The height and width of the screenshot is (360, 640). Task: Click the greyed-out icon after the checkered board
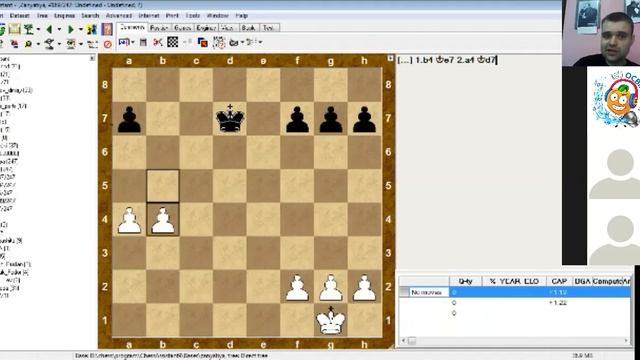[x=187, y=42]
